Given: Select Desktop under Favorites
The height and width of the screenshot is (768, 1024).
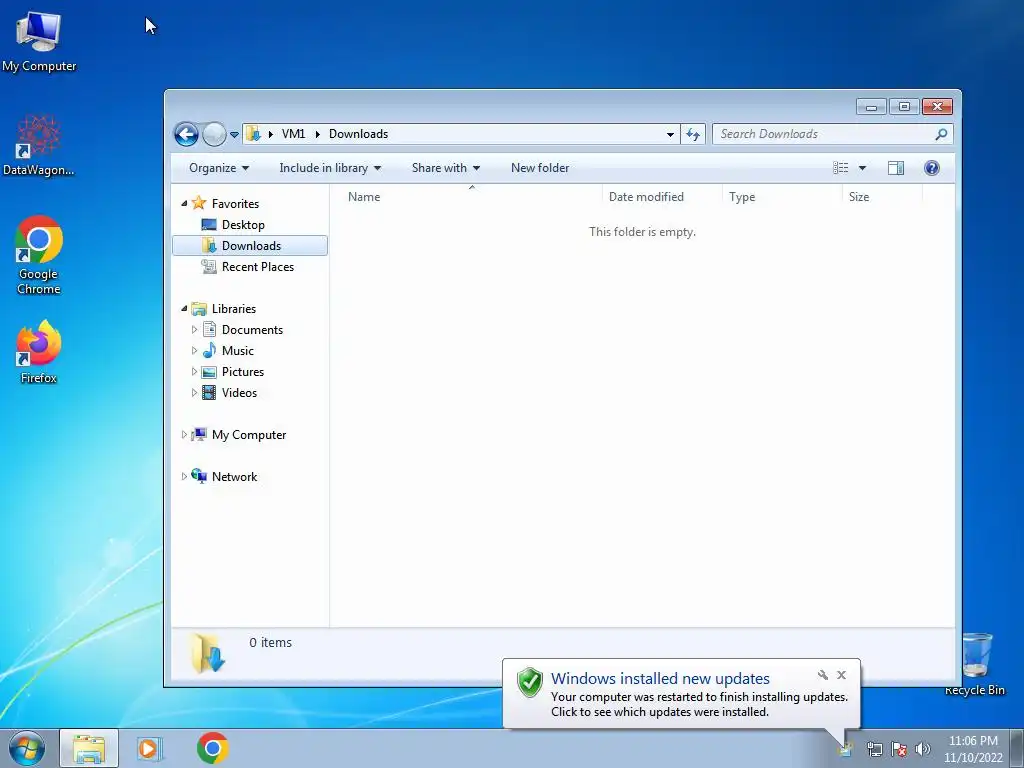Looking at the screenshot, I should [x=243, y=225].
